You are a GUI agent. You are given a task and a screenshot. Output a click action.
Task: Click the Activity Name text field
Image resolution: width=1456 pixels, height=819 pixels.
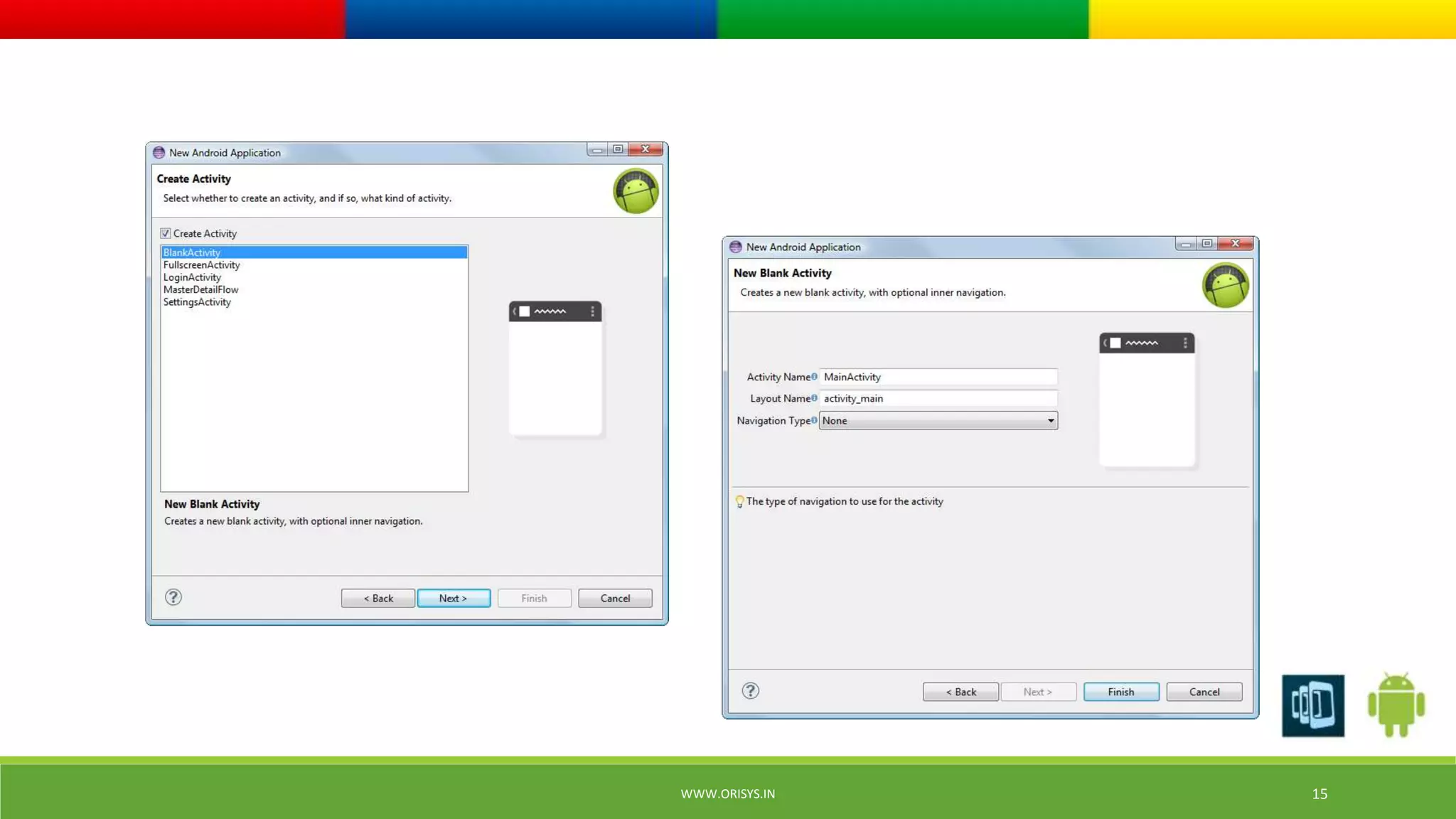tap(938, 377)
